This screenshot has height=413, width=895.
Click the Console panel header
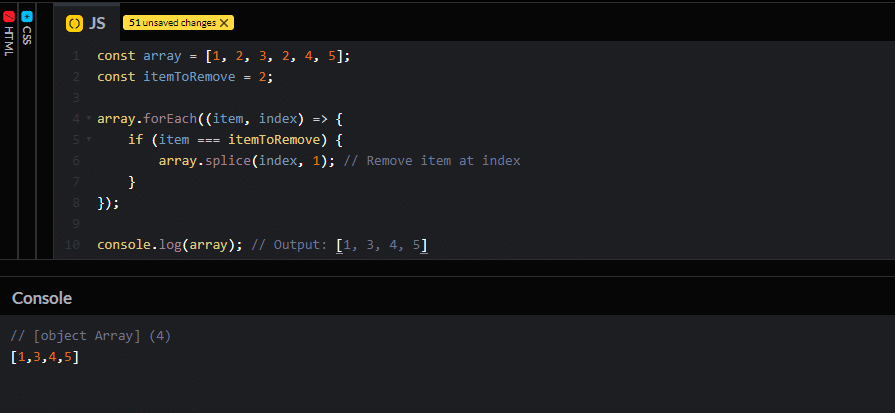(x=42, y=298)
